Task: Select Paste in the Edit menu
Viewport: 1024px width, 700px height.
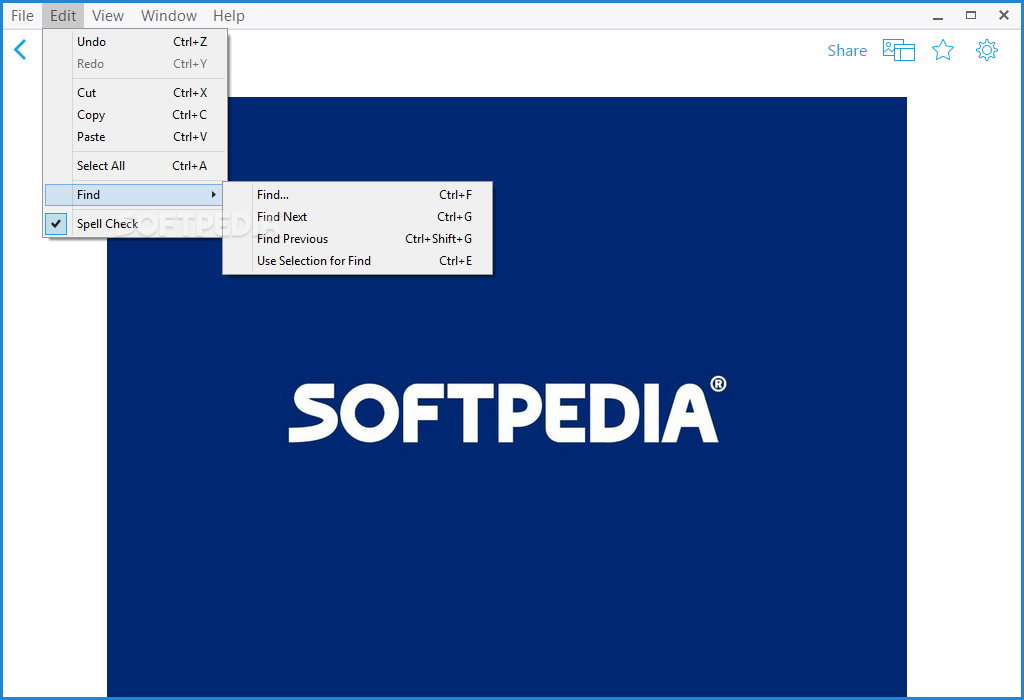Action: click(136, 137)
